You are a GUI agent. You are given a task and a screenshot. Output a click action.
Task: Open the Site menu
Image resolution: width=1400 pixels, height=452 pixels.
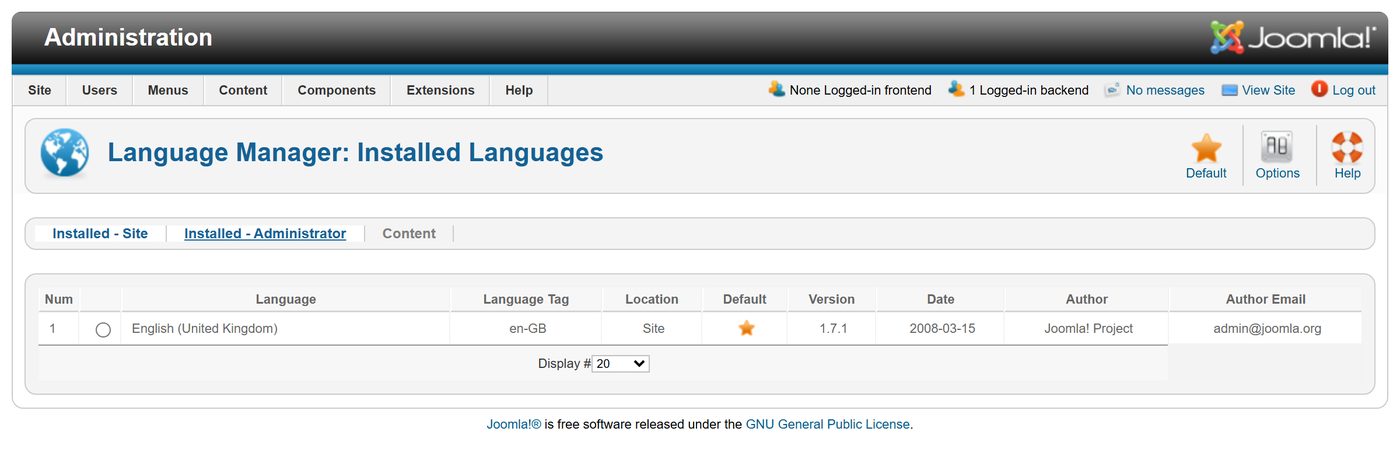pos(40,90)
